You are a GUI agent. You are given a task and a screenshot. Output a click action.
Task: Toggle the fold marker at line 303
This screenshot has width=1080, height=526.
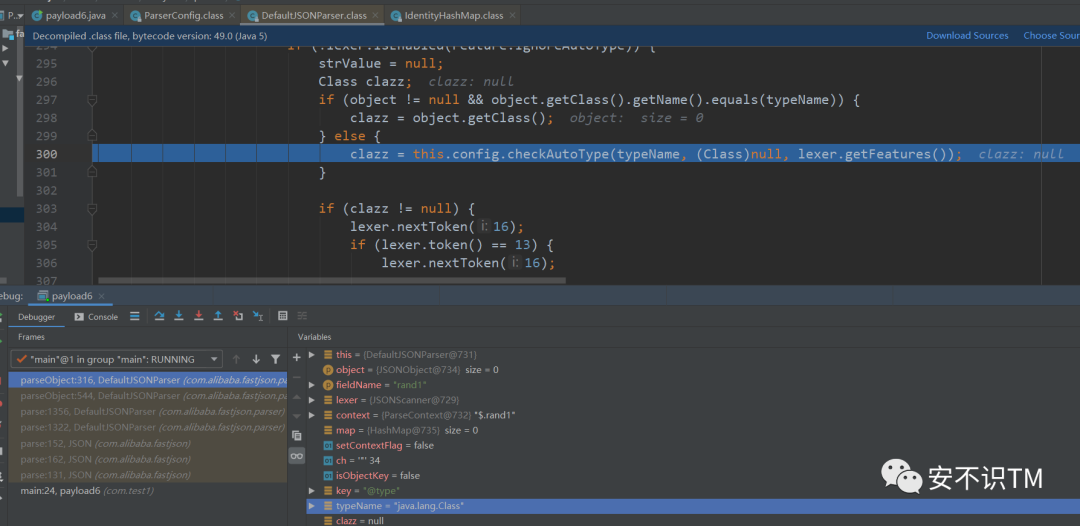pyautogui.click(x=92, y=208)
